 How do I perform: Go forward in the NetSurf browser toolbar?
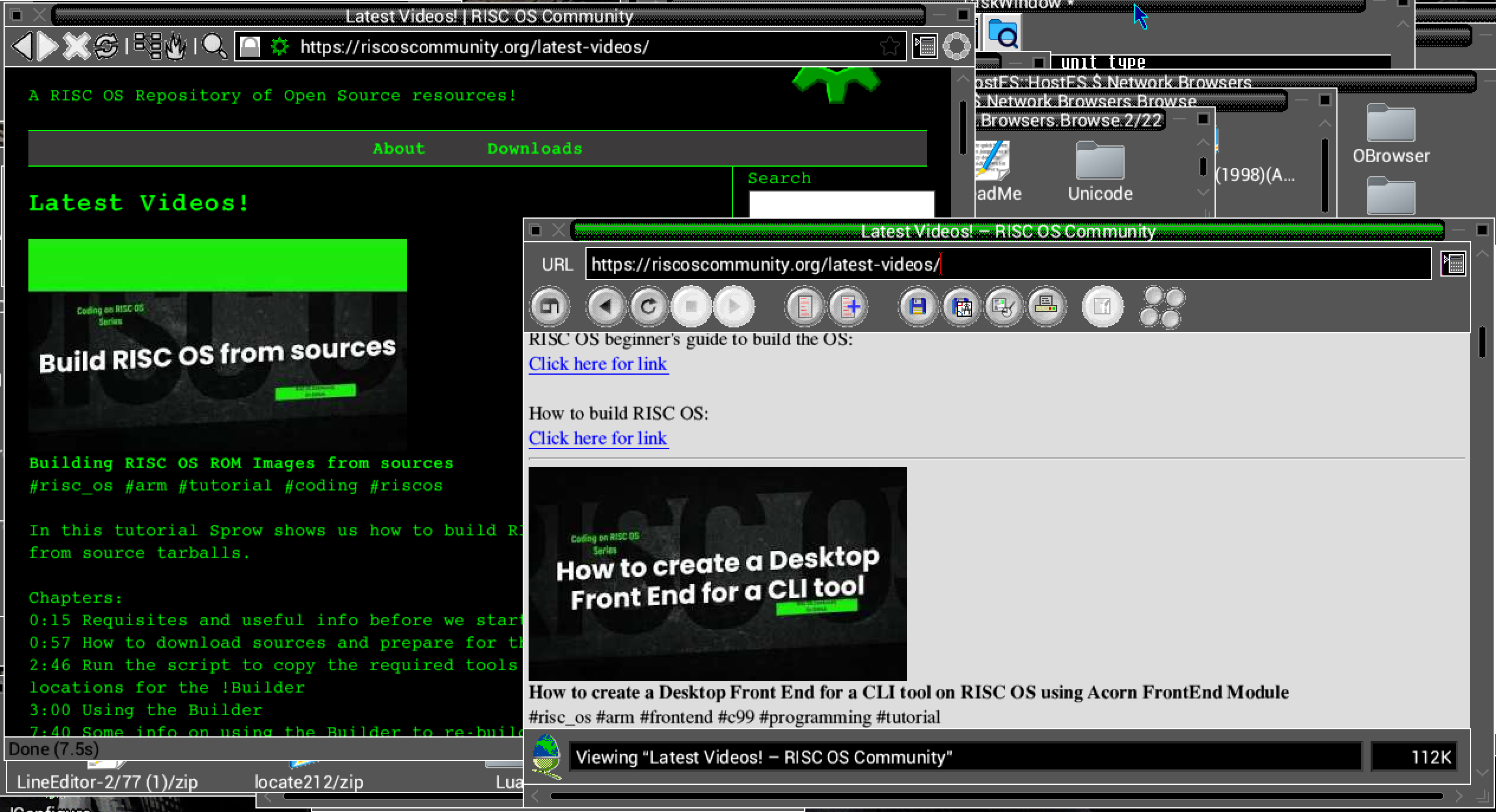pos(48,47)
